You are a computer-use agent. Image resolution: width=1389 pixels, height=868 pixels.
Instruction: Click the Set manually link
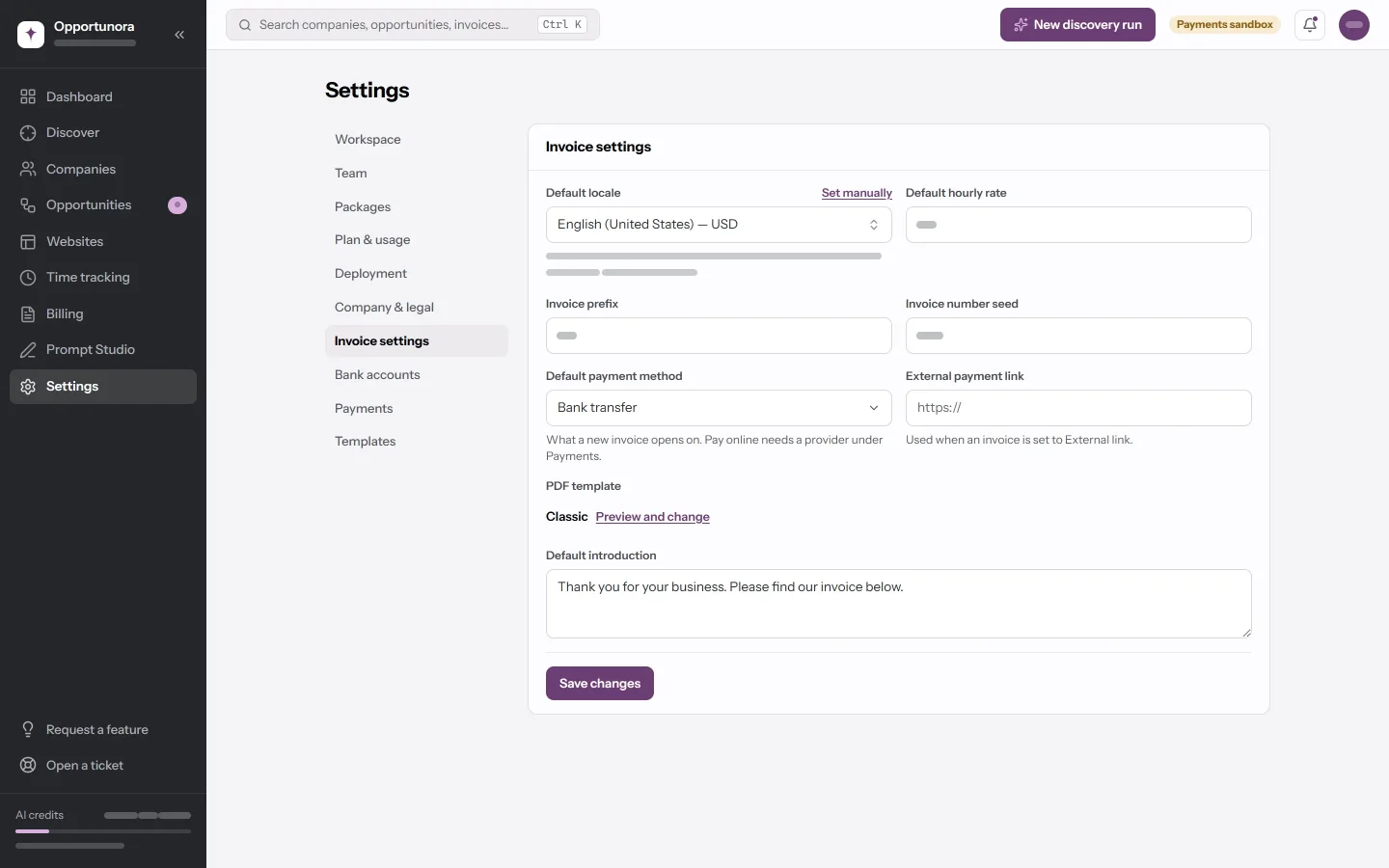coord(857,193)
